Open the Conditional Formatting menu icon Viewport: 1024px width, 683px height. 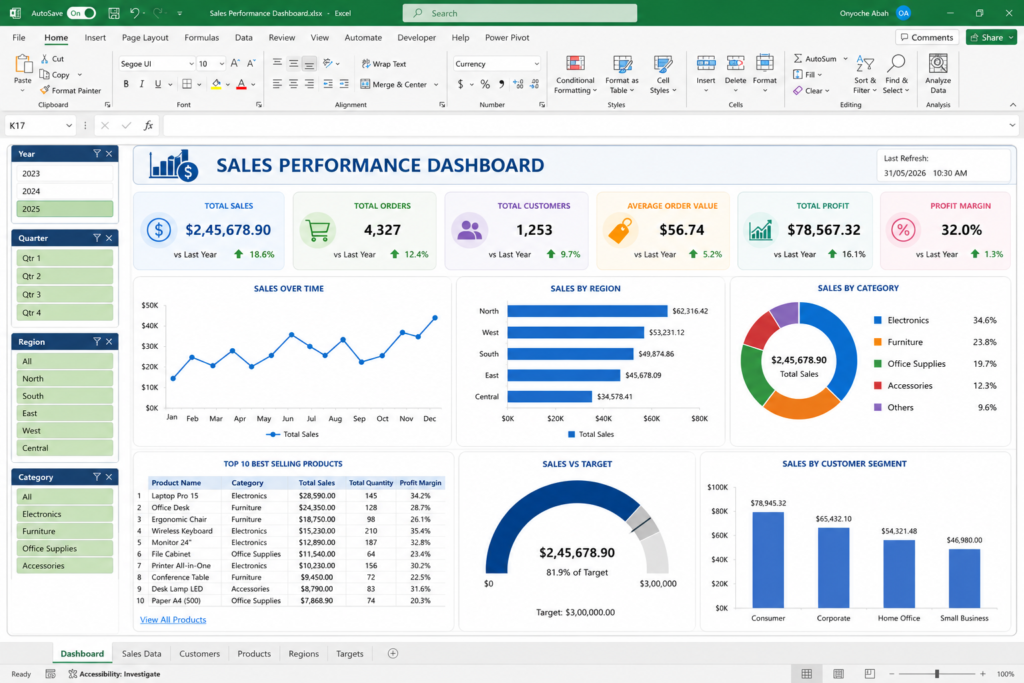point(575,63)
